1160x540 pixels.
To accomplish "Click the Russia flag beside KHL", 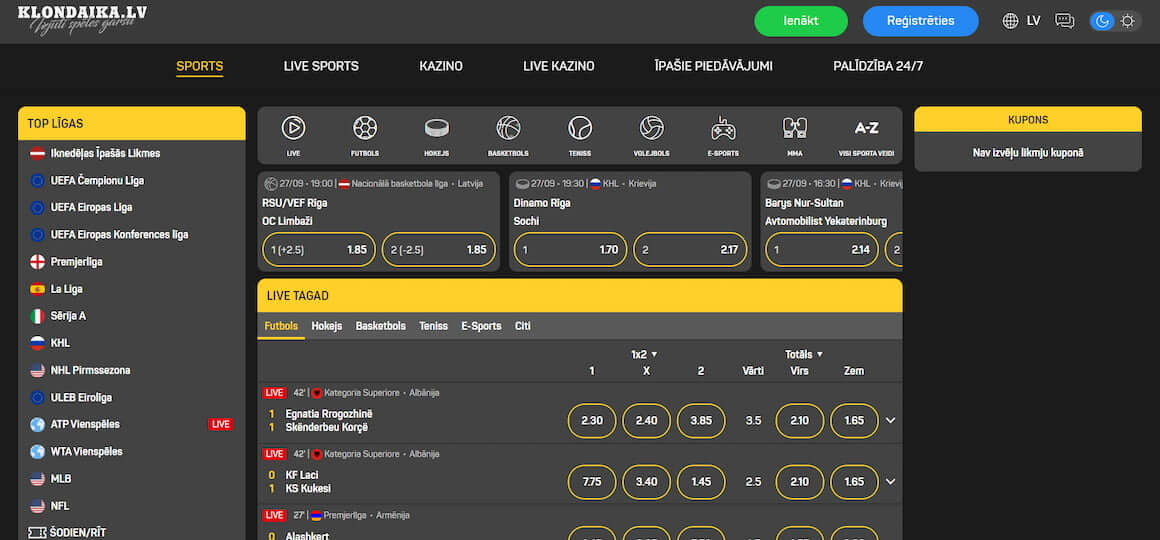I will [38, 342].
